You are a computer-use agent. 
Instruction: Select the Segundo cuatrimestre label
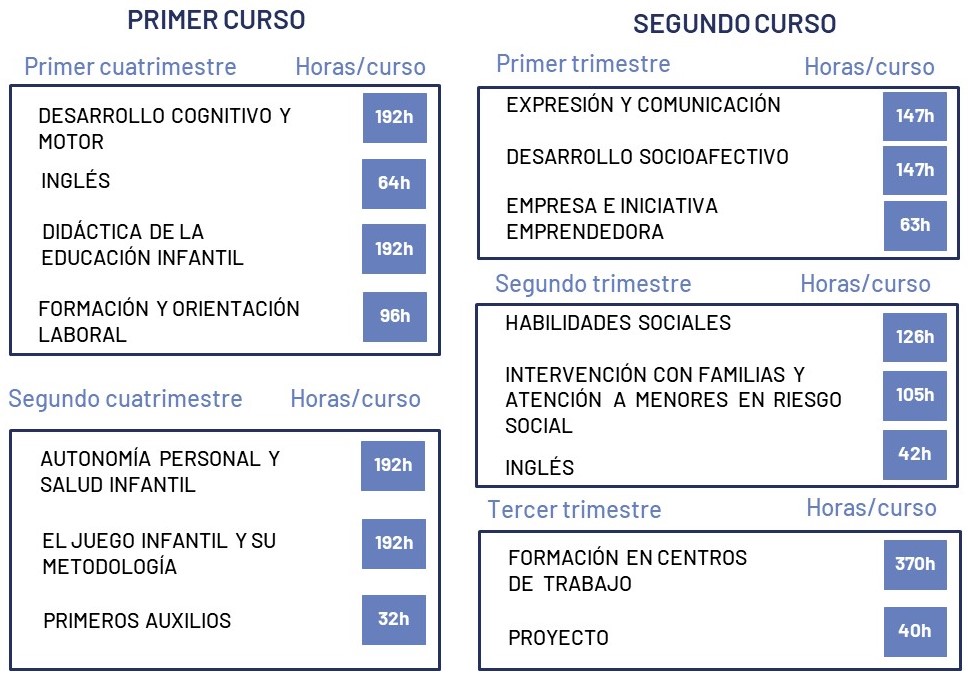point(125,399)
